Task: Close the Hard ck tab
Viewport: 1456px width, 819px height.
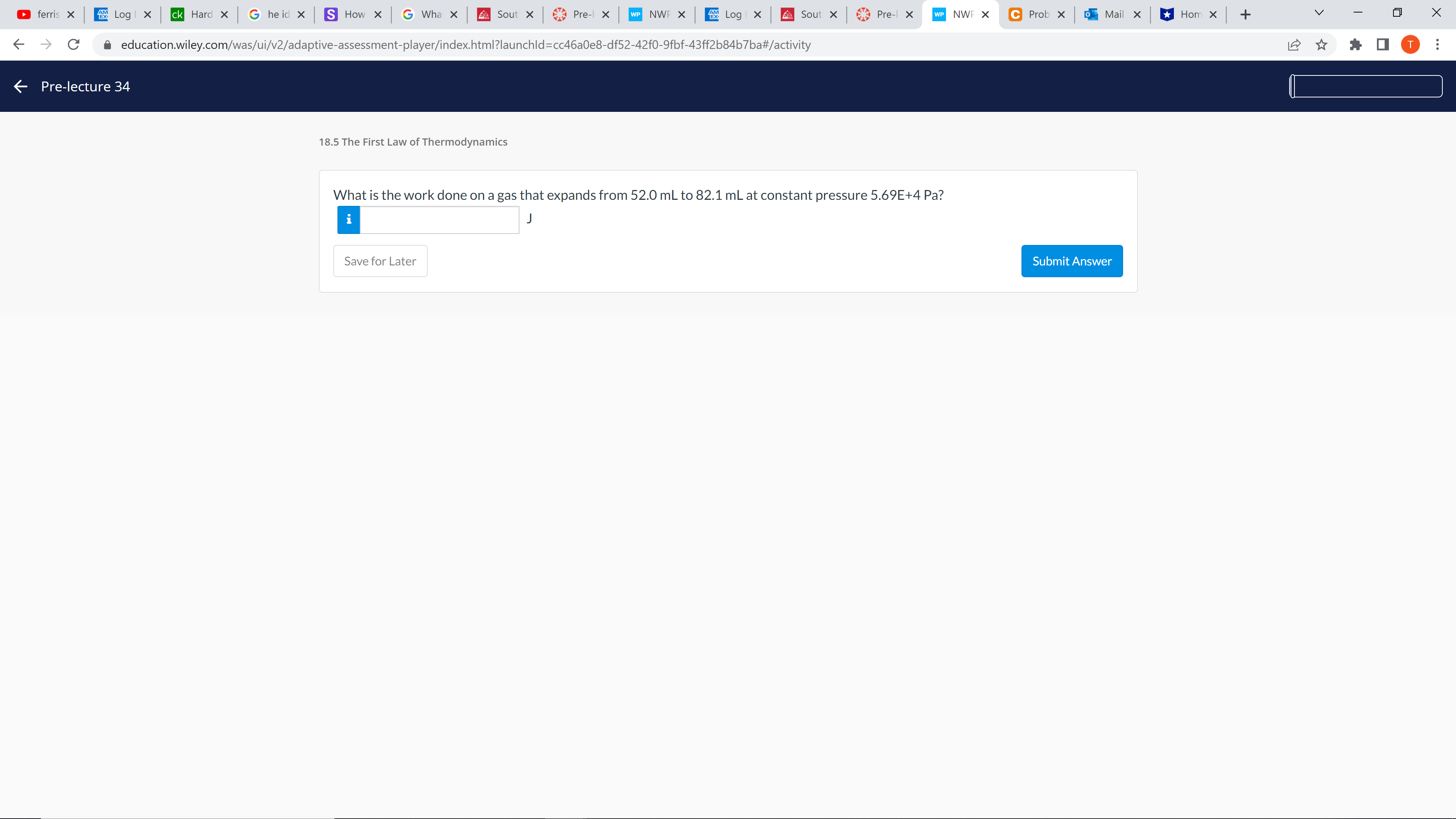Action: [224, 15]
